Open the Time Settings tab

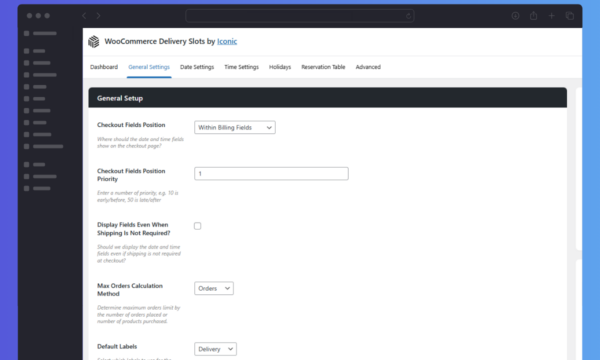click(x=241, y=67)
